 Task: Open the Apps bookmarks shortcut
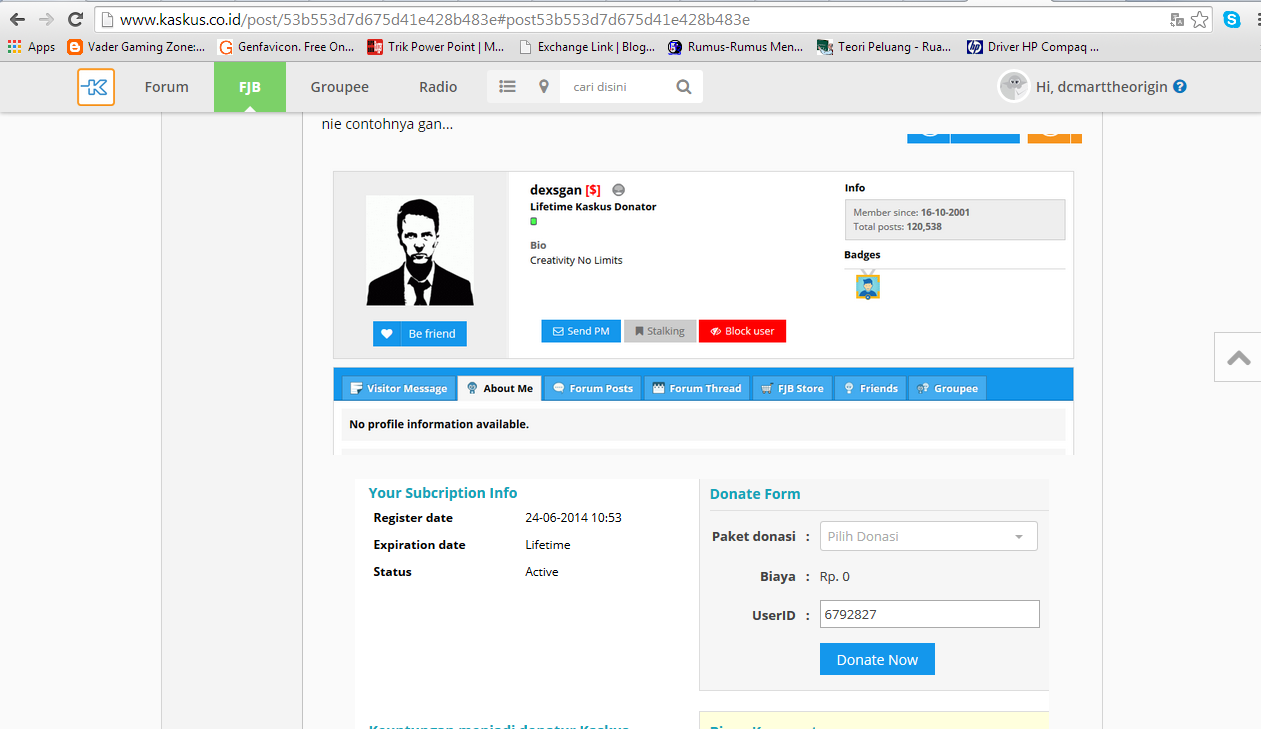31,46
